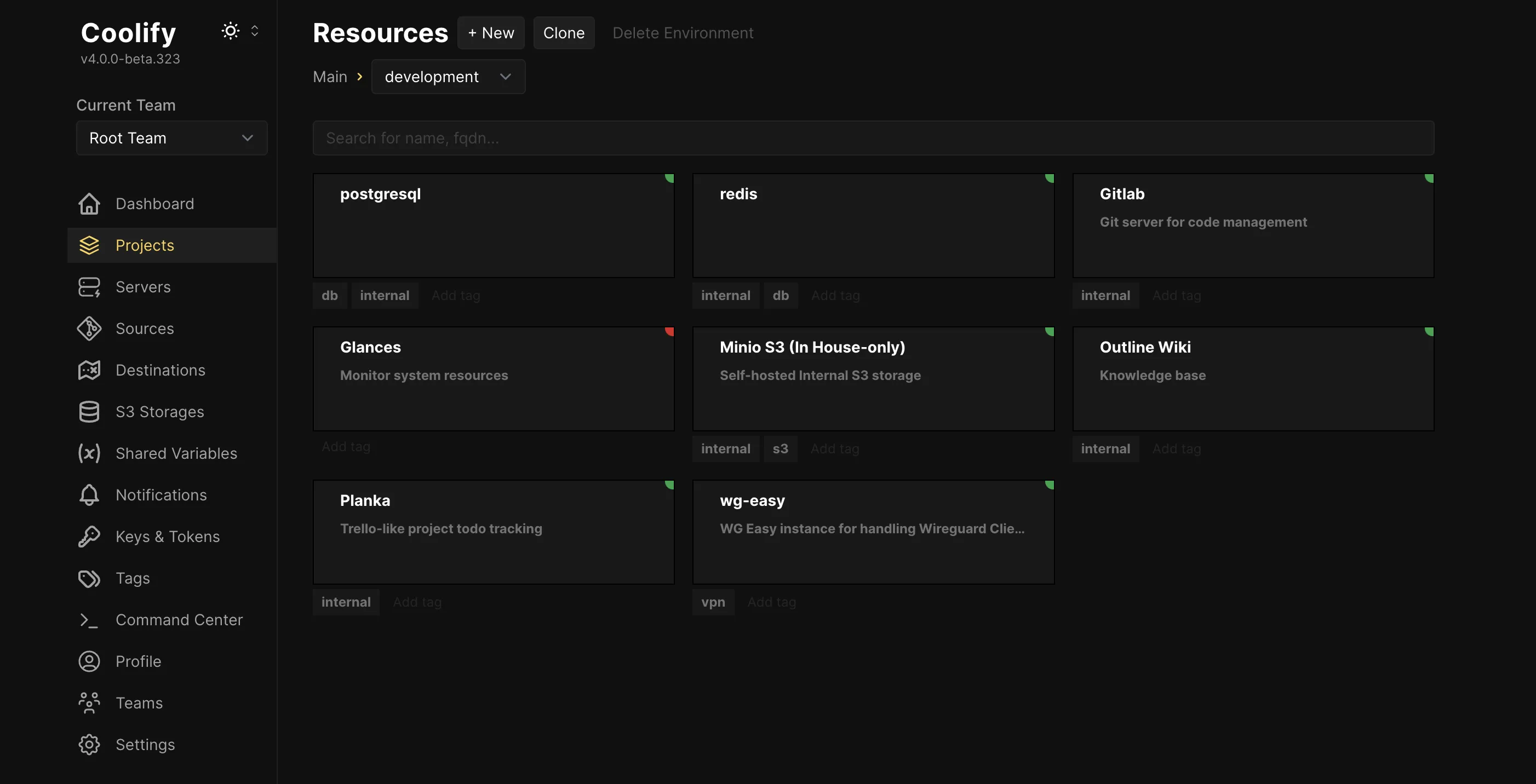Image resolution: width=1536 pixels, height=784 pixels.
Task: Click the + New button
Action: [491, 33]
